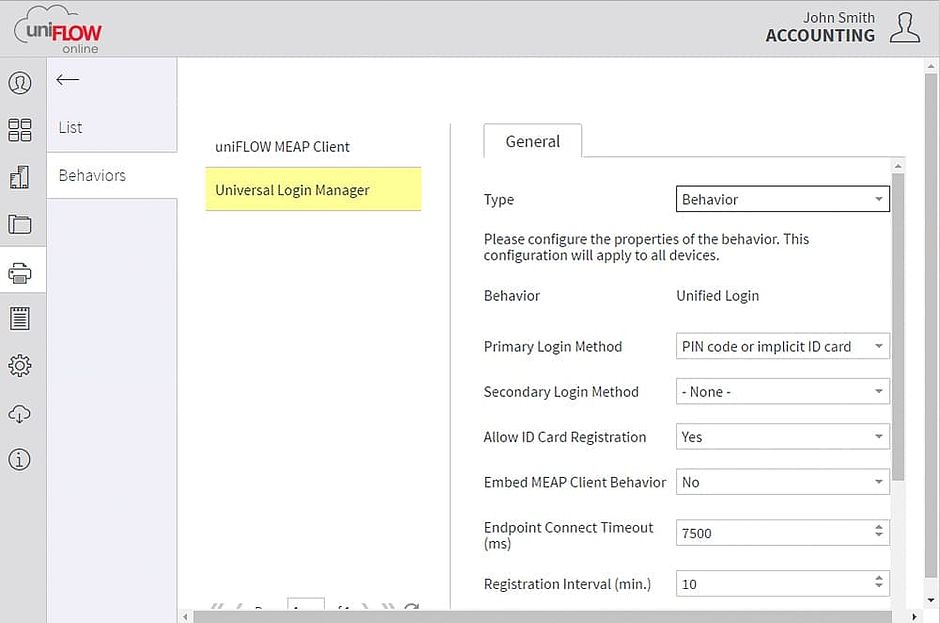Click the form panel scroll-up arrow

pos(897,165)
